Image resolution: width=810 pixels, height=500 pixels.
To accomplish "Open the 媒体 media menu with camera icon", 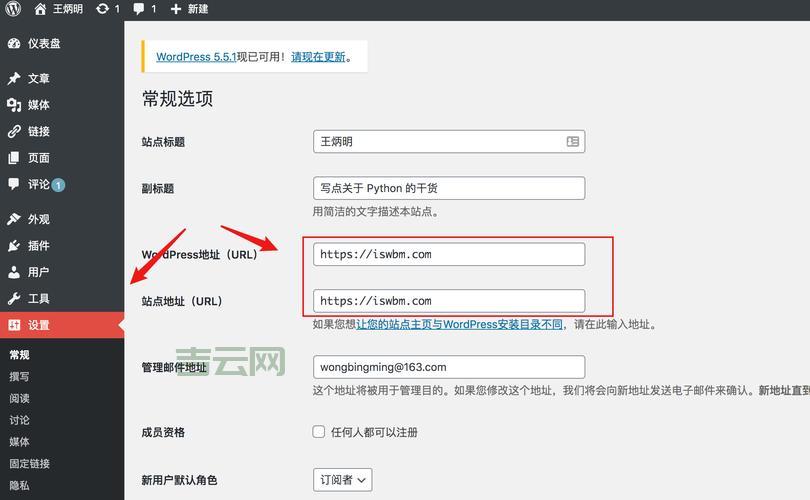I will [62, 105].
